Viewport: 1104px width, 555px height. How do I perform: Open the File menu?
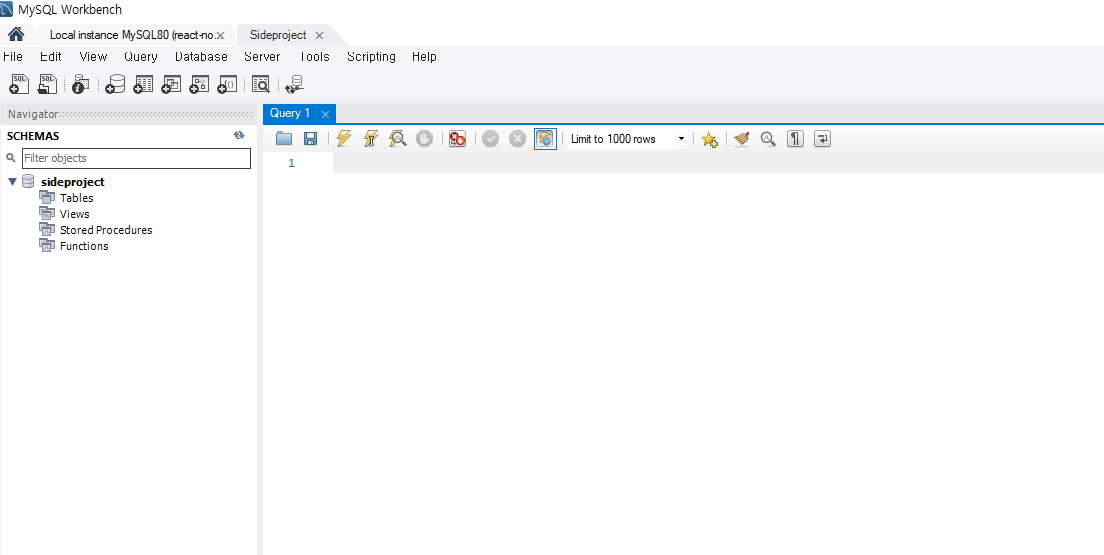(13, 56)
